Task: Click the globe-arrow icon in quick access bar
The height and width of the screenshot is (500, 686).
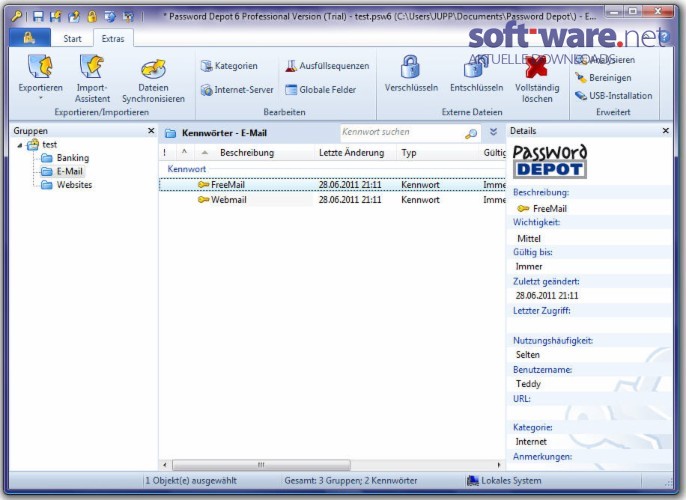Action: [x=110, y=17]
